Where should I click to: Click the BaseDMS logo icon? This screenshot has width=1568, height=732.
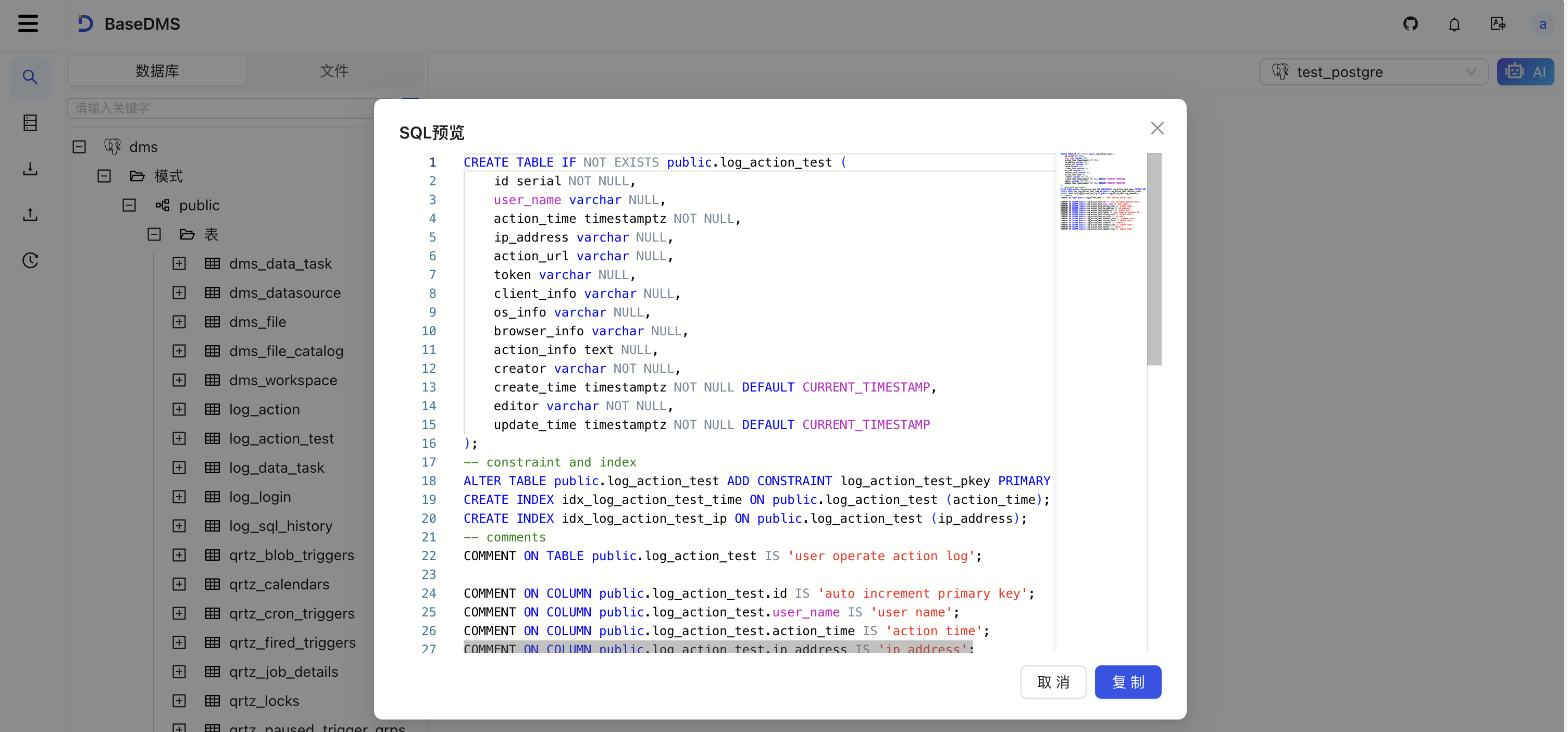(85, 24)
